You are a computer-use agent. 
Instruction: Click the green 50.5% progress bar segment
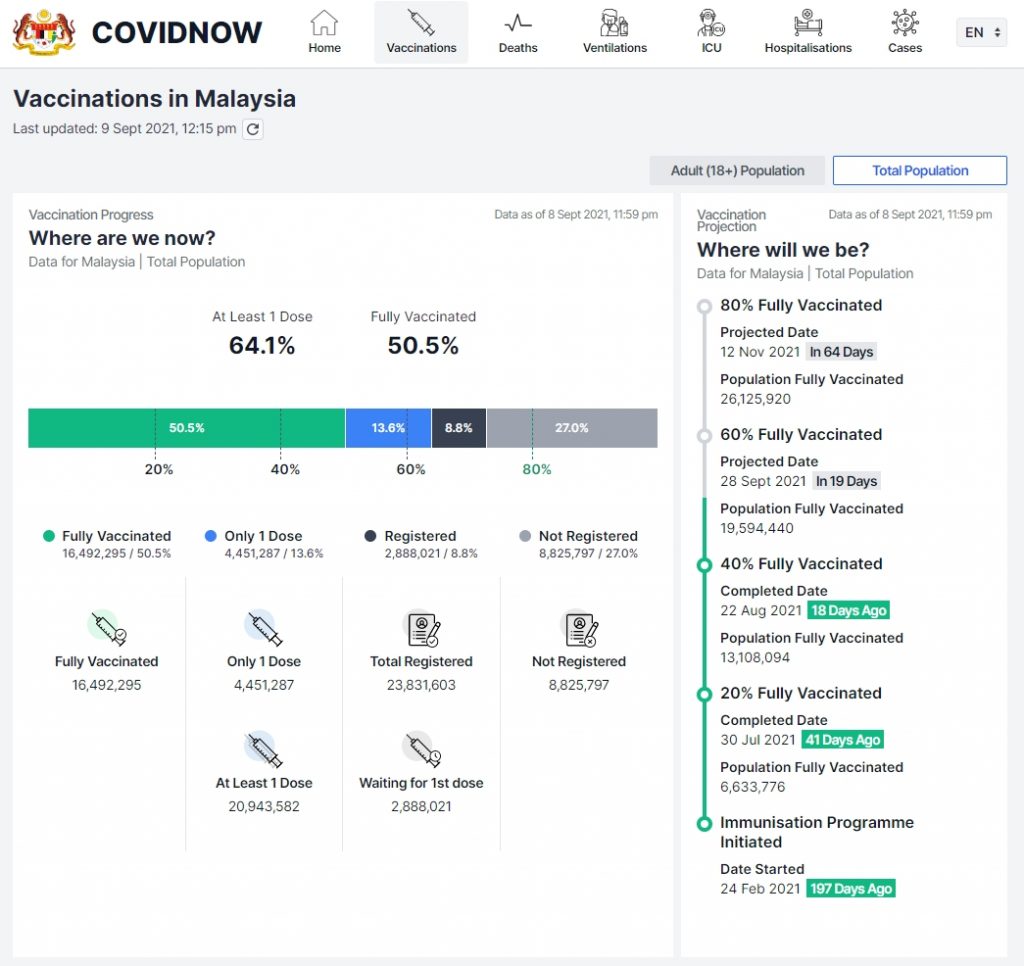coord(186,428)
